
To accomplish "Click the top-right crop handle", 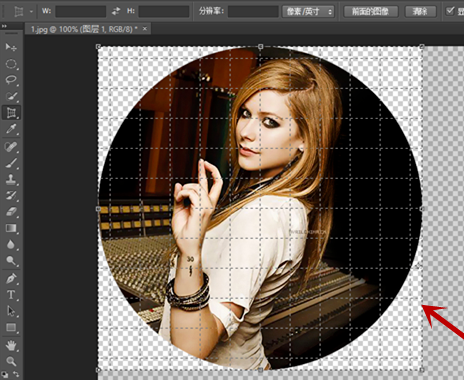I will tap(422, 47).
